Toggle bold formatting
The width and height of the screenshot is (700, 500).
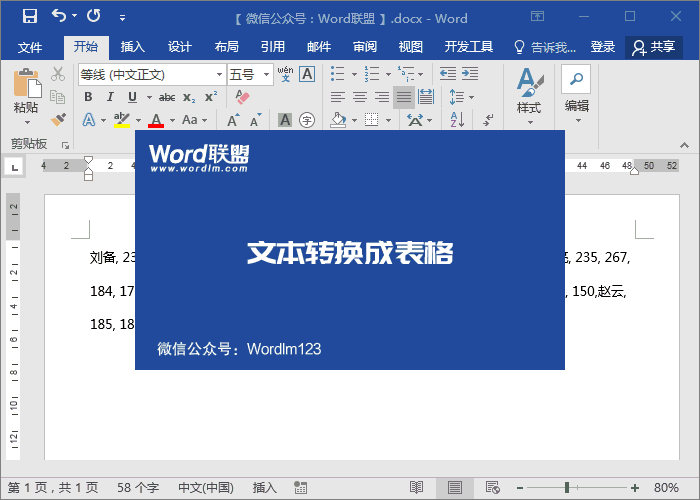click(88, 97)
